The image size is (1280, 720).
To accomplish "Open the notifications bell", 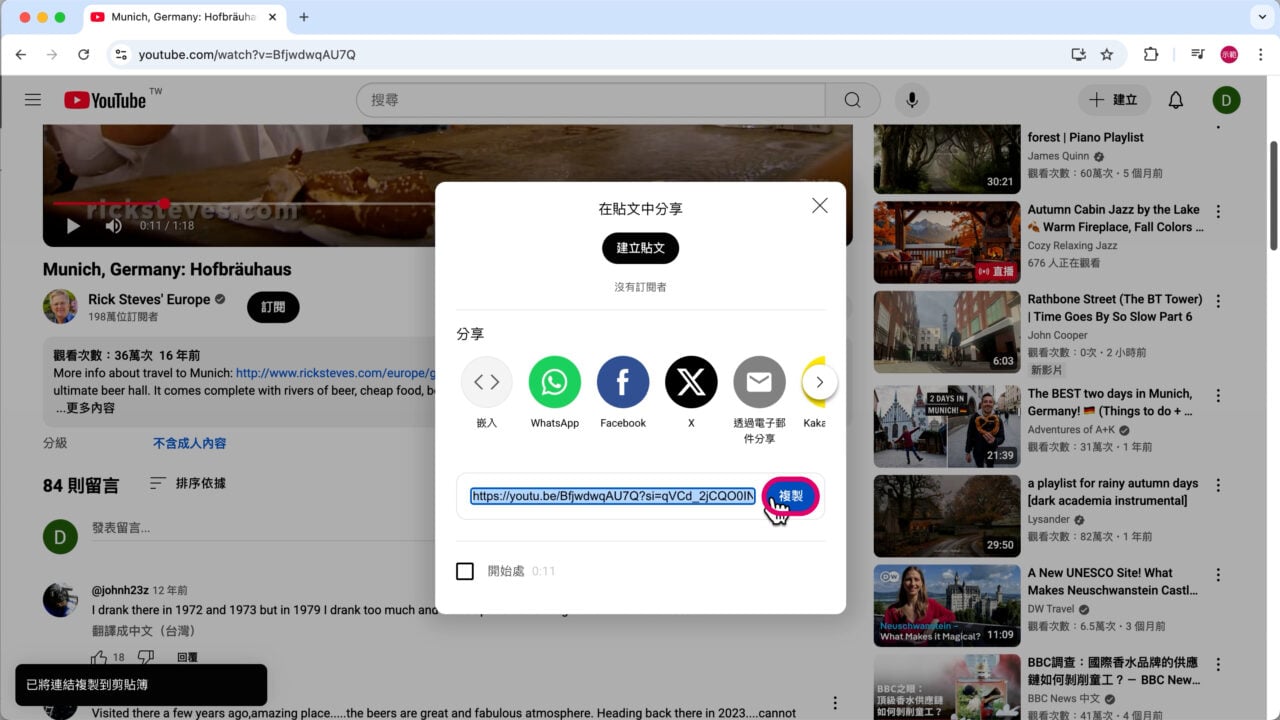I will coord(1175,100).
